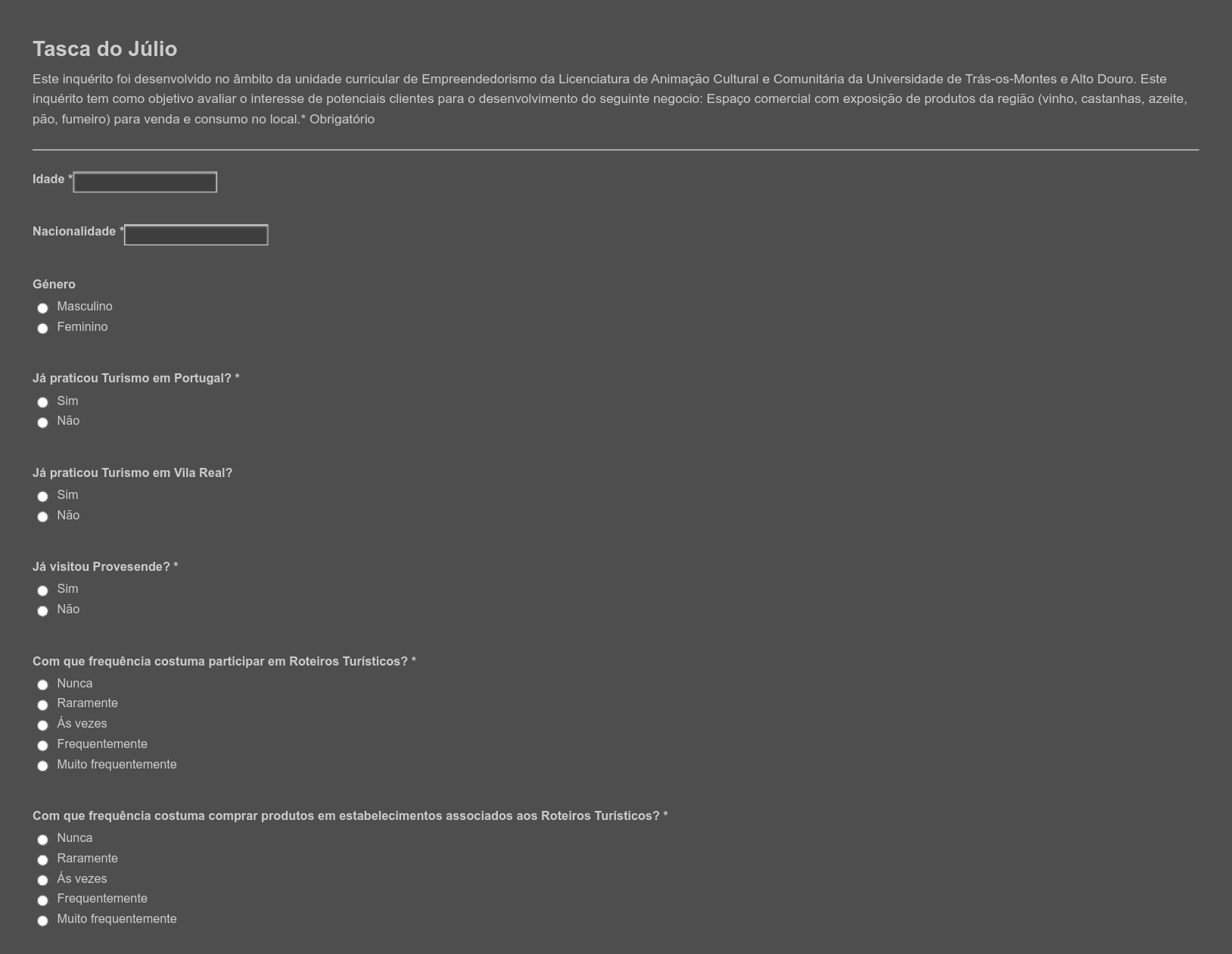Choose Frequentemente for participar em Roteiros
This screenshot has width=1232, height=954.
[42, 746]
